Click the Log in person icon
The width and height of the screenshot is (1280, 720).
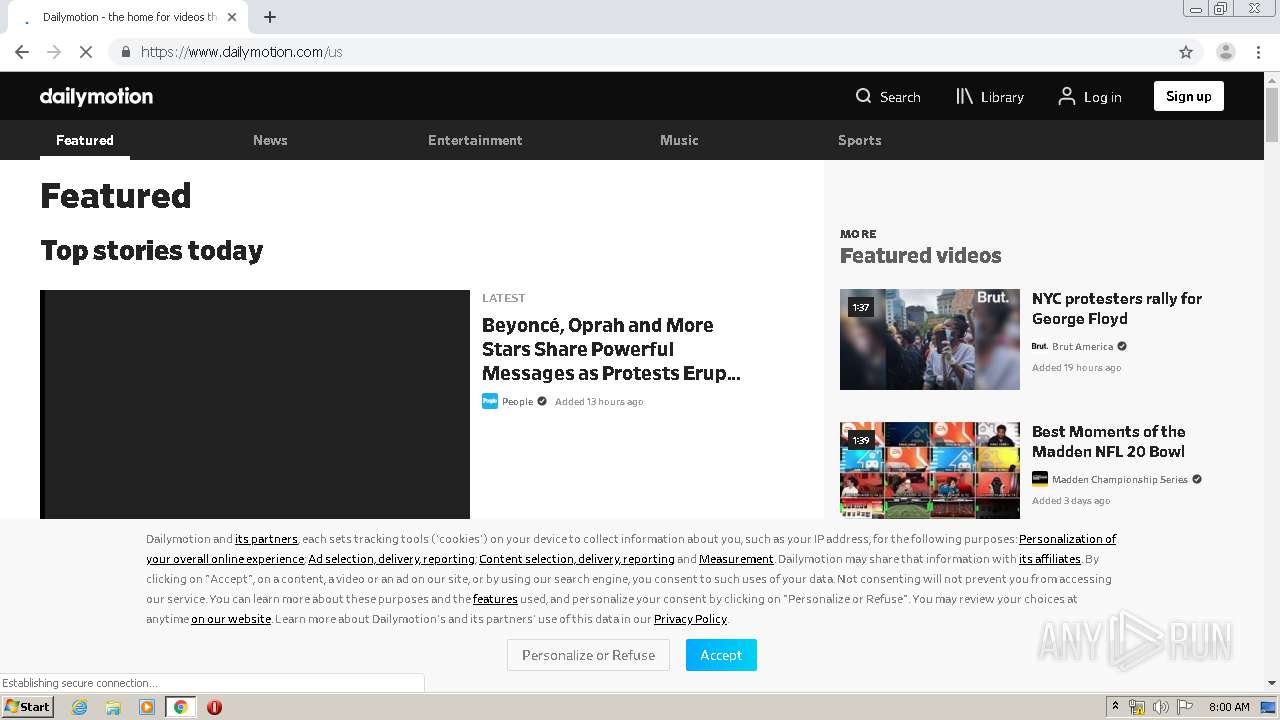point(1067,96)
